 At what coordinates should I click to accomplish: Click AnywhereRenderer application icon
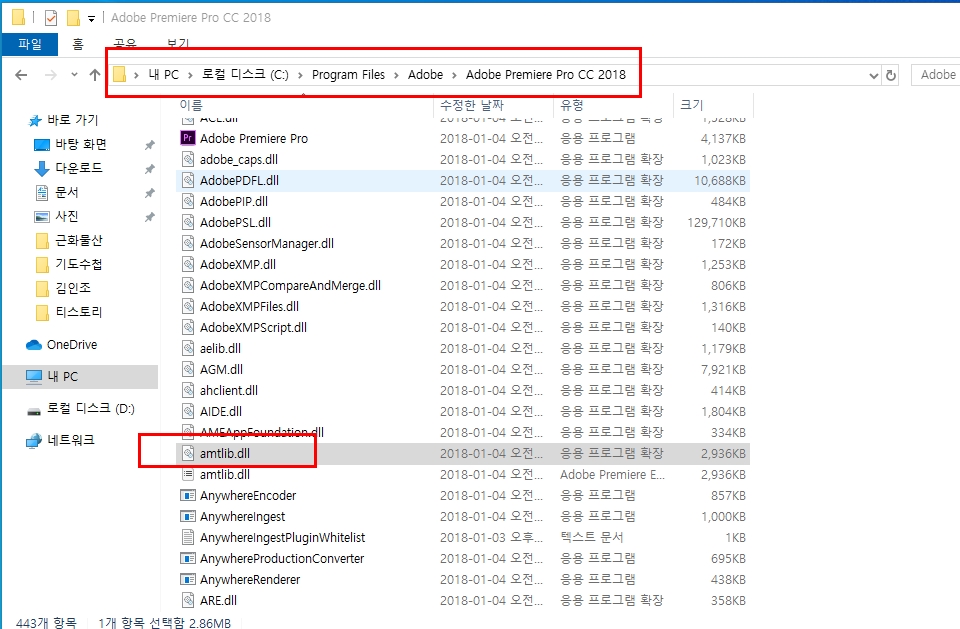(x=187, y=579)
